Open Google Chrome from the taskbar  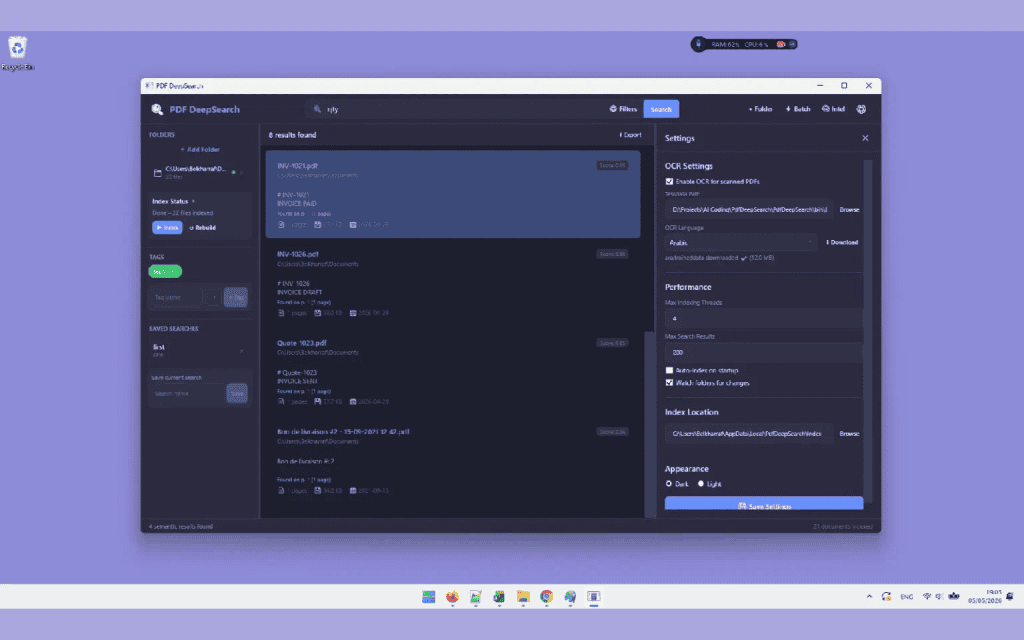tap(547, 596)
